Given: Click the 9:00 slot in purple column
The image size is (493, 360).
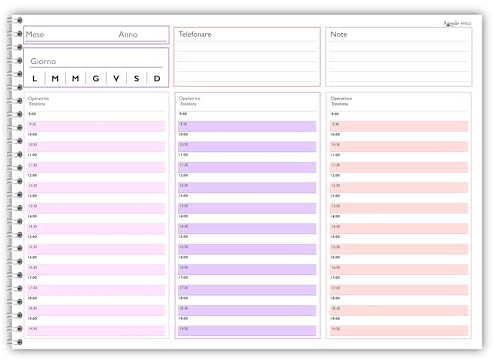Looking at the screenshot, I should click(247, 116).
